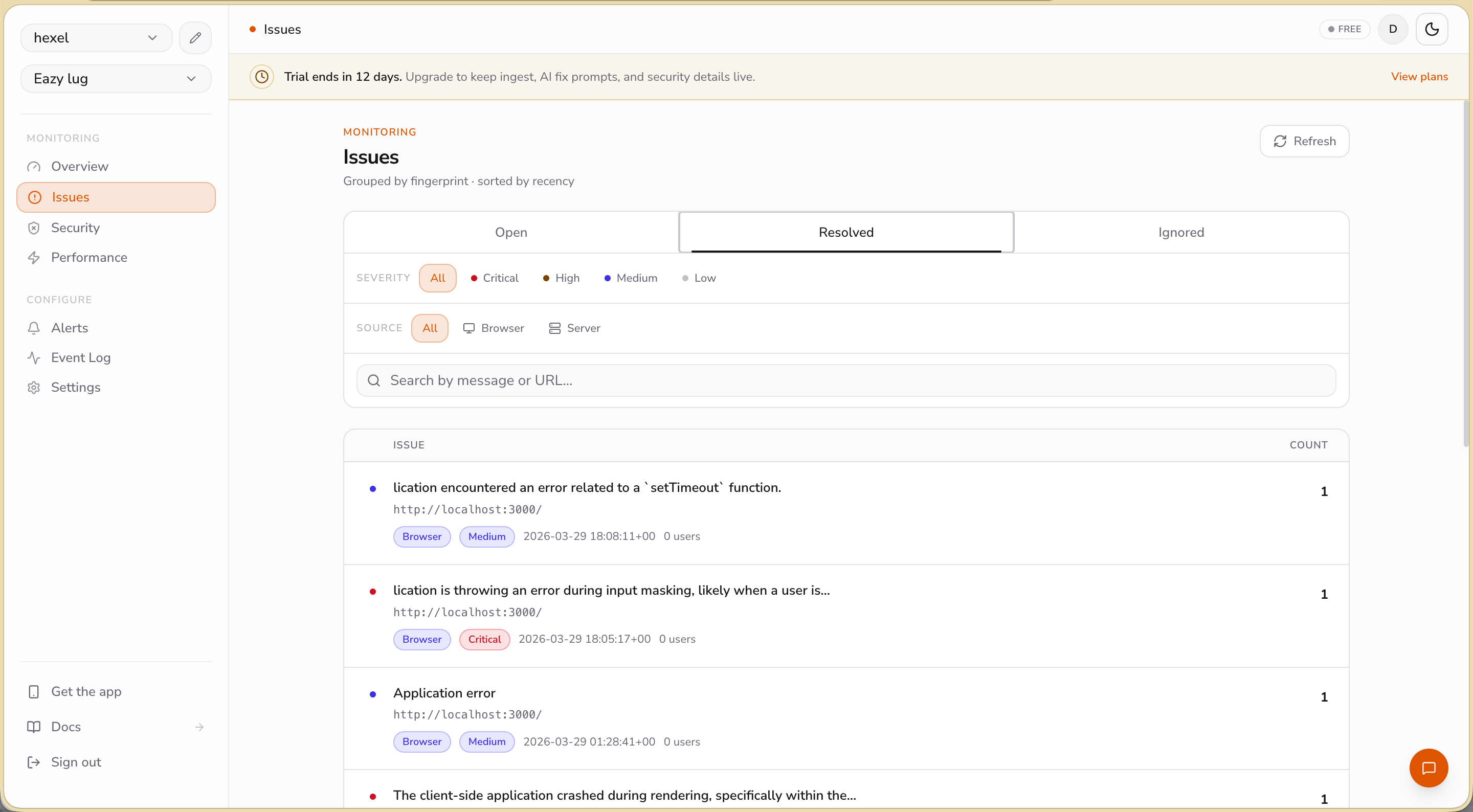The width and height of the screenshot is (1473, 812).
Task: Open the chat support bubble
Action: (x=1429, y=768)
